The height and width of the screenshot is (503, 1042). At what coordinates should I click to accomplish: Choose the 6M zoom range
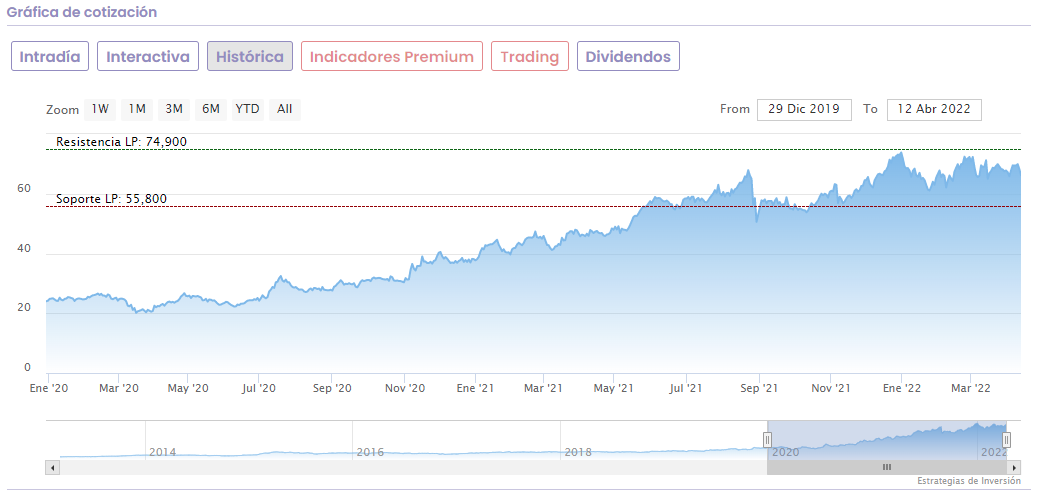coord(210,109)
